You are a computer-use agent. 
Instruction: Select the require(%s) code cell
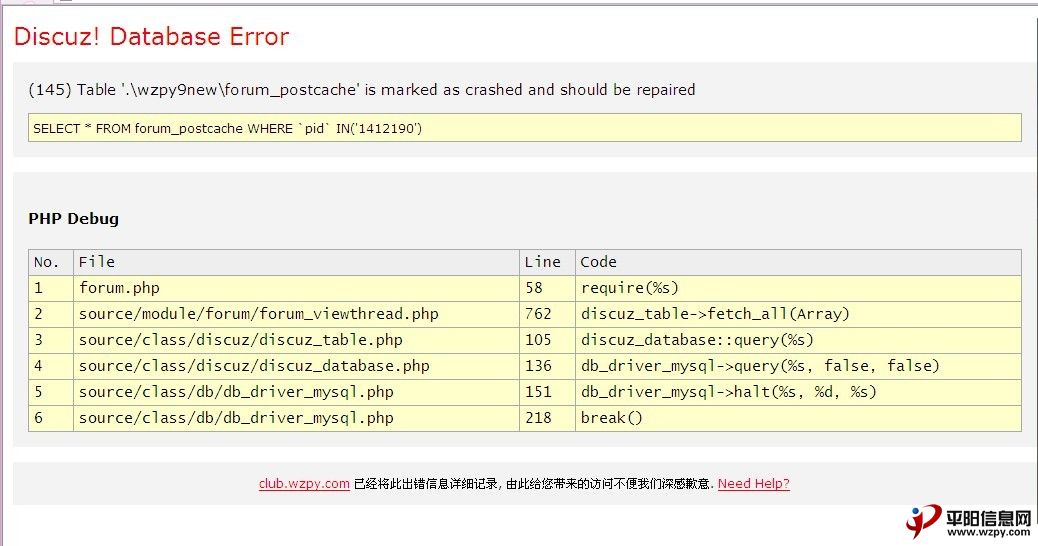coord(798,288)
